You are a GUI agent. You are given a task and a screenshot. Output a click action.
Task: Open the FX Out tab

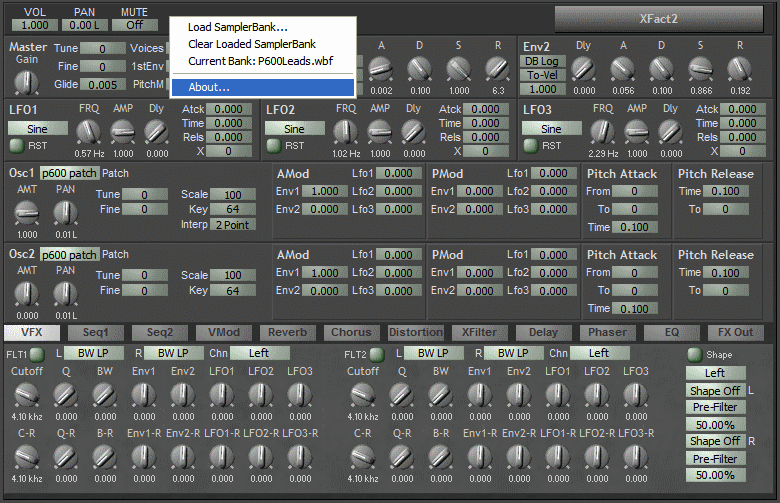point(735,332)
